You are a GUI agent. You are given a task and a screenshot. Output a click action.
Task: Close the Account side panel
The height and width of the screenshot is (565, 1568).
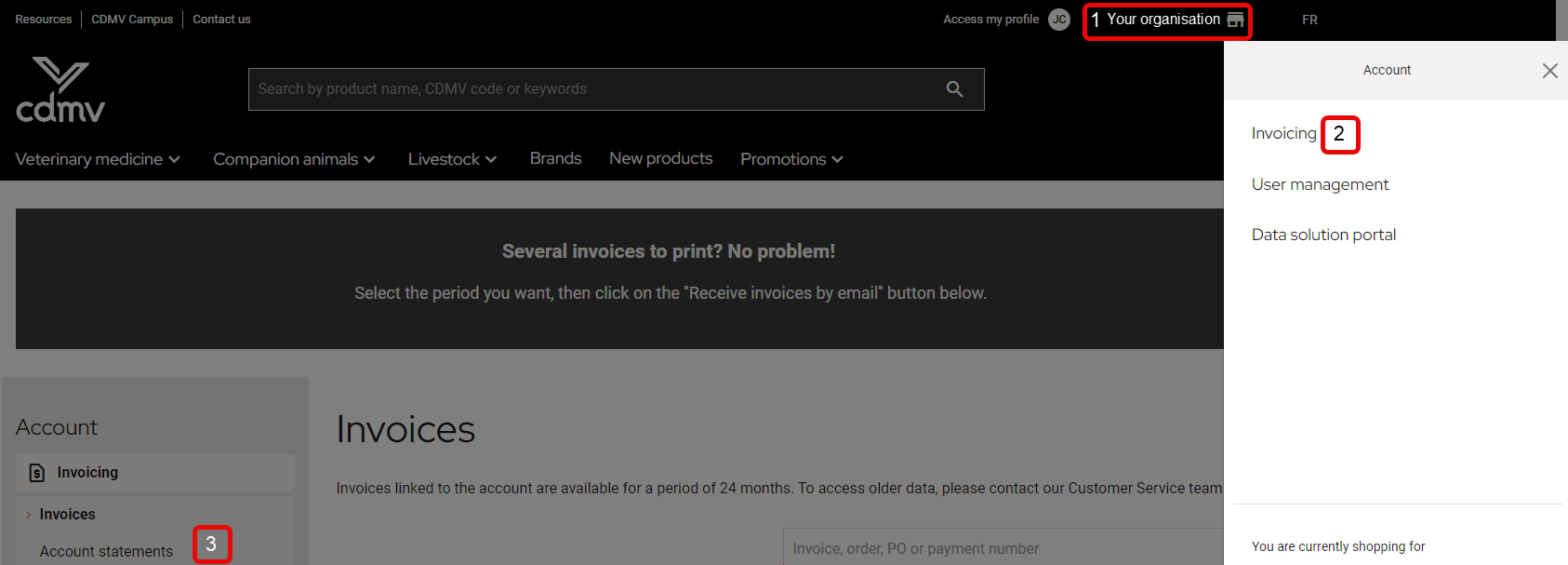point(1549,71)
